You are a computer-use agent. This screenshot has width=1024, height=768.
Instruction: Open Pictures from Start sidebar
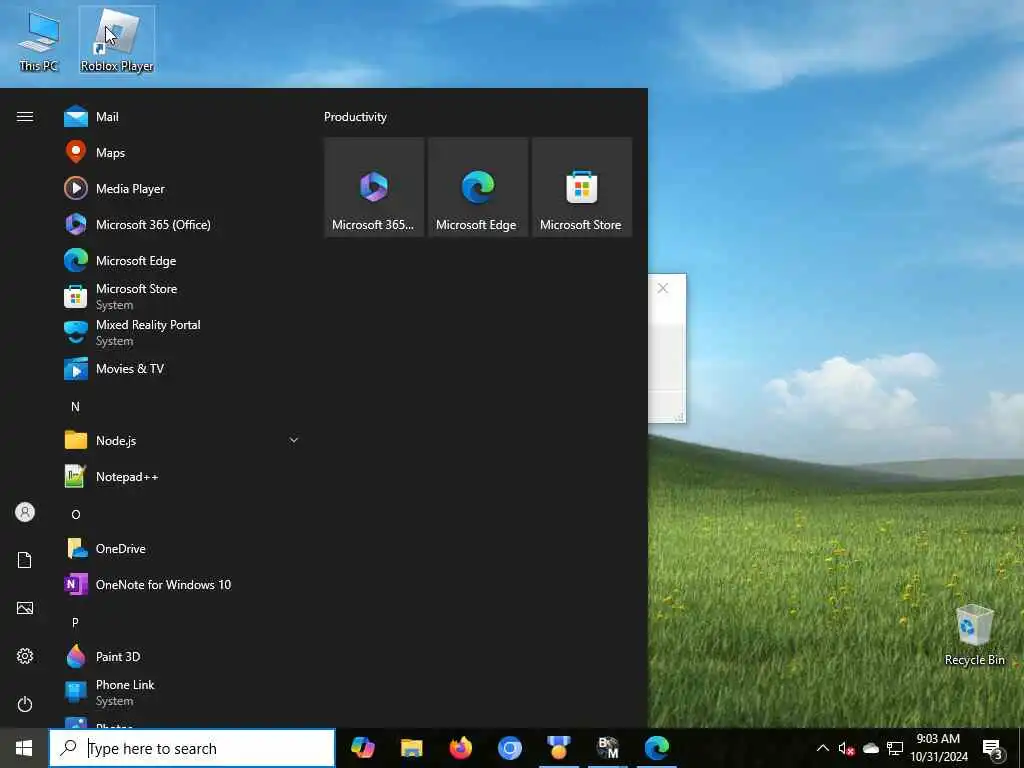[25, 608]
